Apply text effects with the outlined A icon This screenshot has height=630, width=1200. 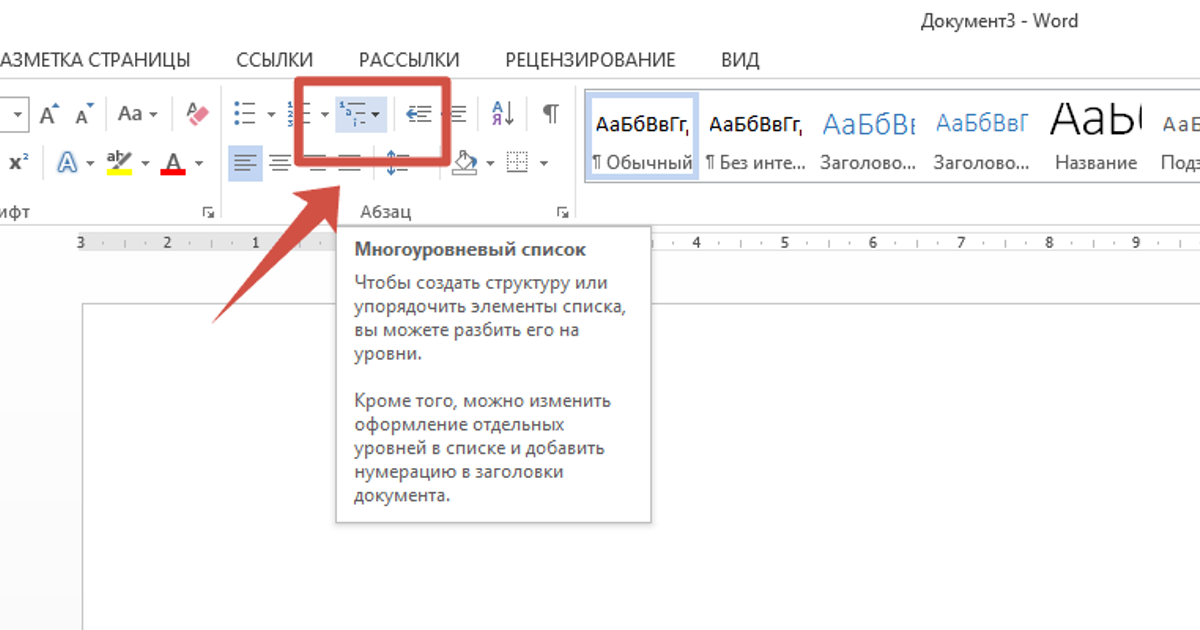pyautogui.click(x=68, y=162)
